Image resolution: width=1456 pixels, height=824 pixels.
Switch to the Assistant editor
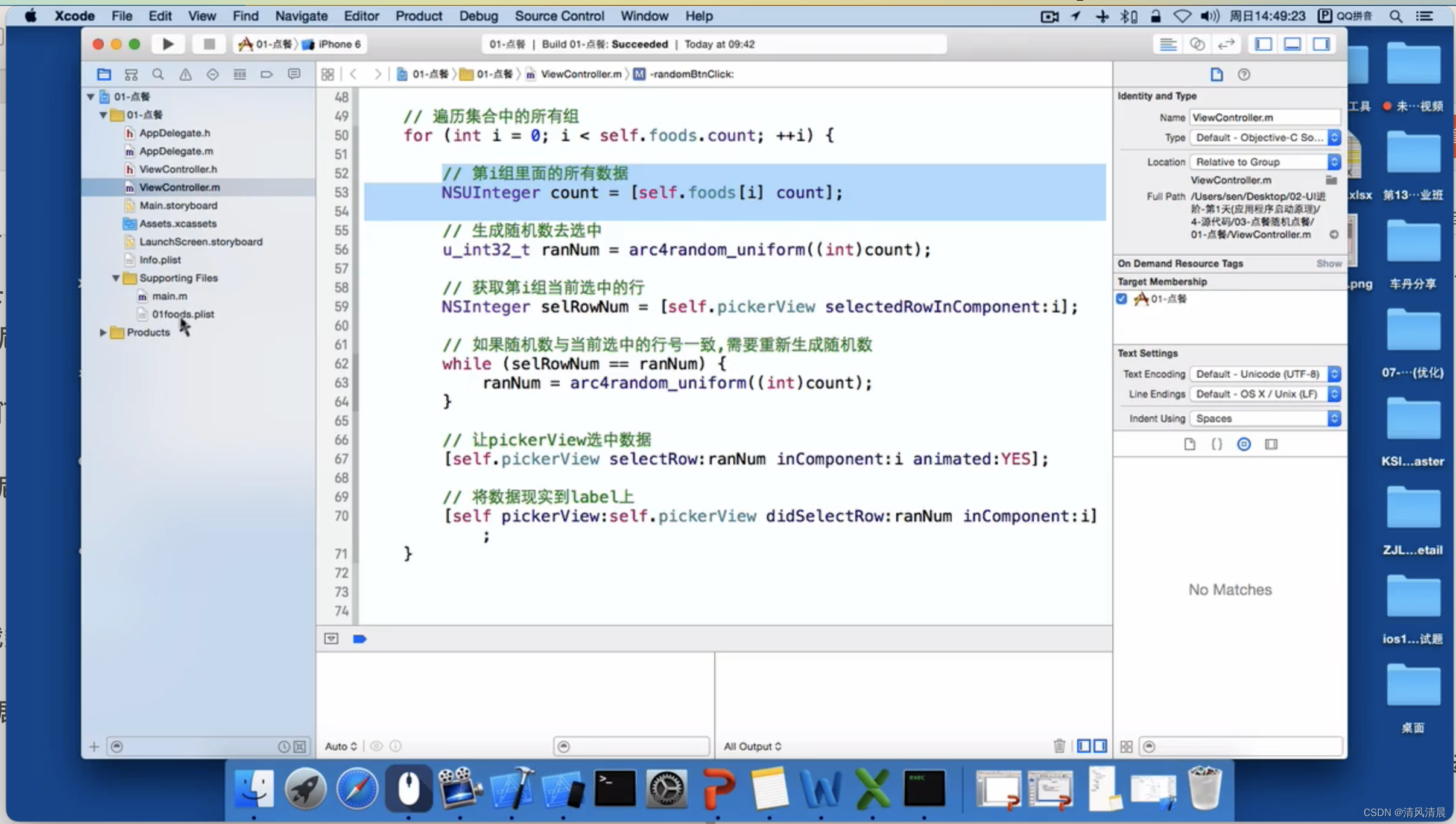[1197, 44]
